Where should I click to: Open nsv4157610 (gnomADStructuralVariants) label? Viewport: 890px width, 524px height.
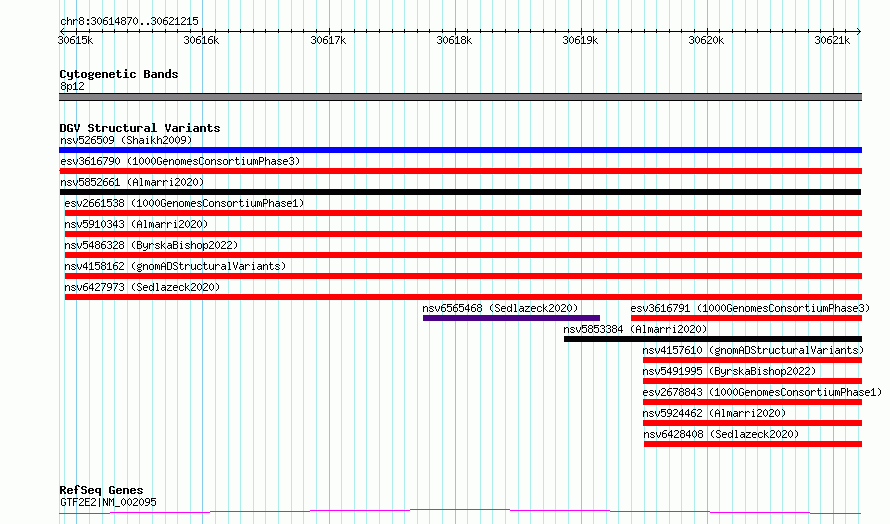click(753, 350)
